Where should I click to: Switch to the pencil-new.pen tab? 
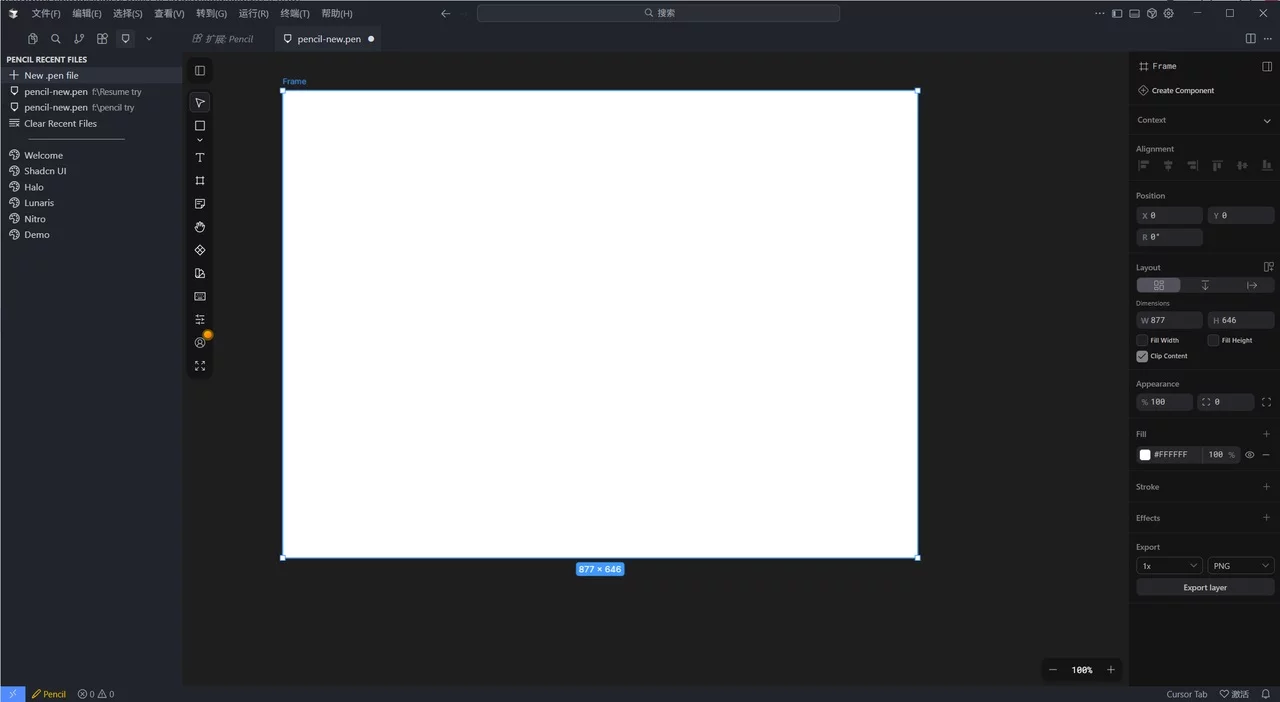click(328, 39)
